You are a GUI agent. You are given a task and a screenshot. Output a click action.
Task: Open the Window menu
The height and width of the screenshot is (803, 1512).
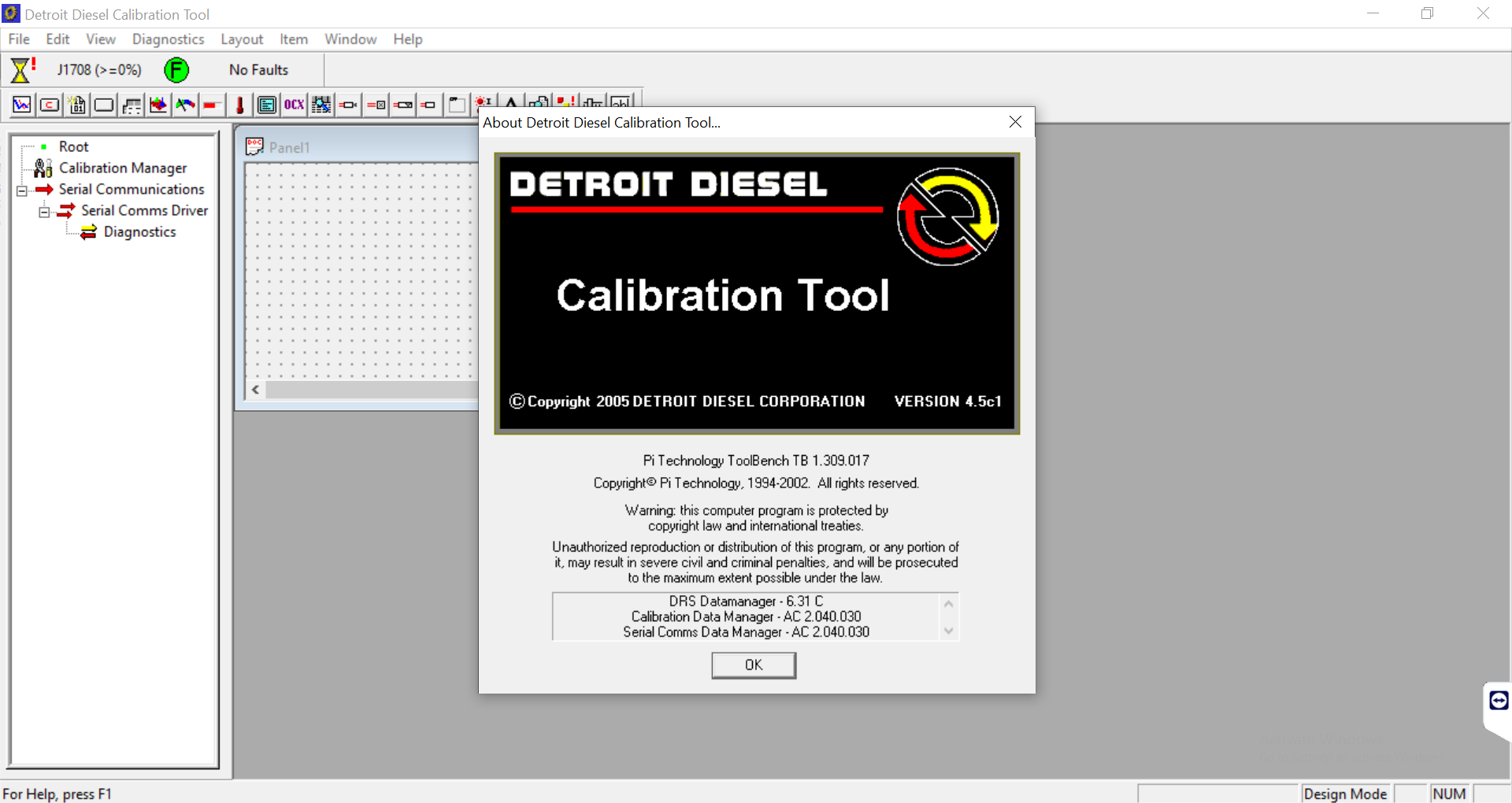(x=350, y=39)
